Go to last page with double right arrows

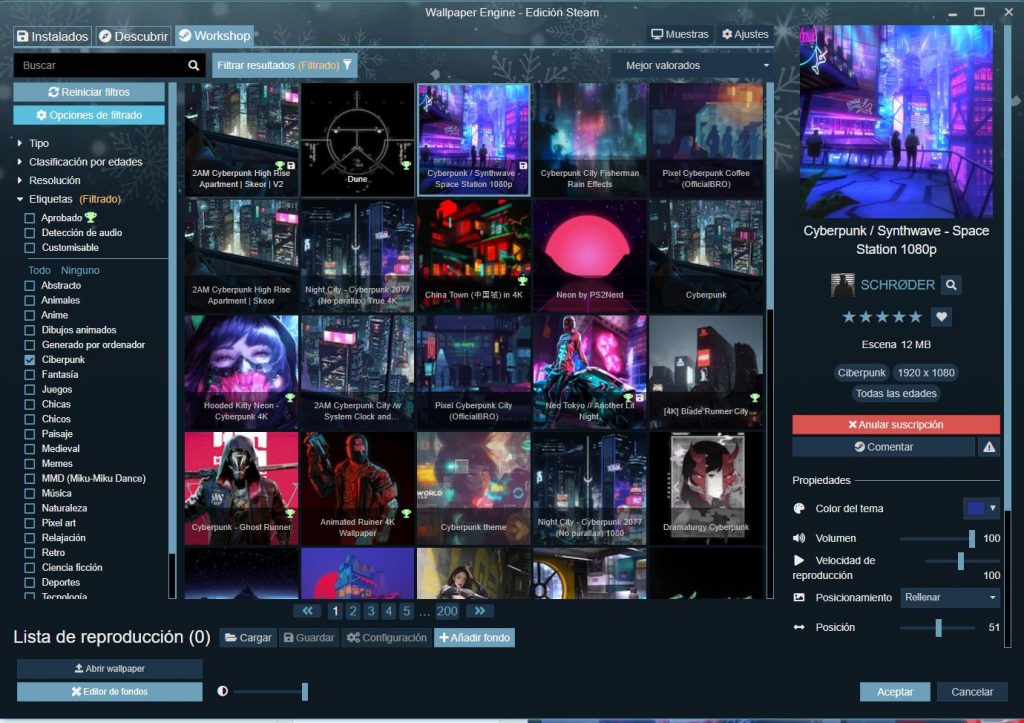point(479,611)
